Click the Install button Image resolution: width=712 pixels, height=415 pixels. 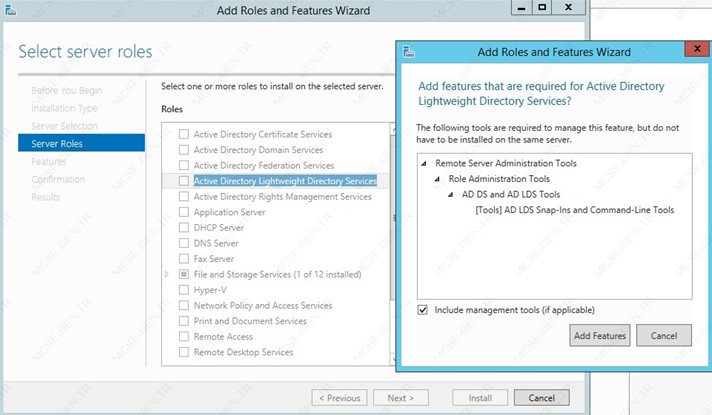(x=480, y=398)
